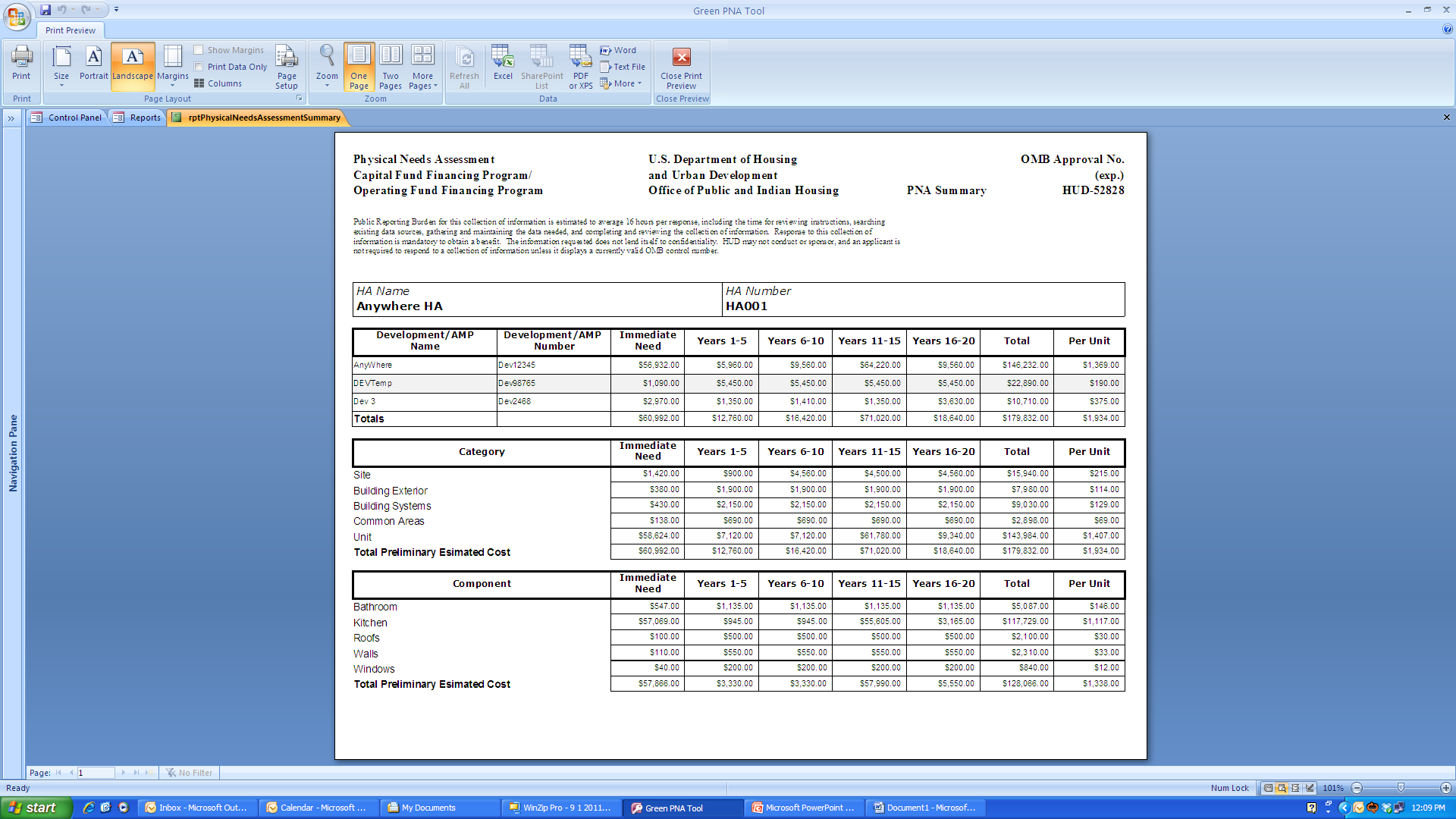This screenshot has width=1456, height=819.
Task: Toggle One Page view button
Action: coord(359,67)
